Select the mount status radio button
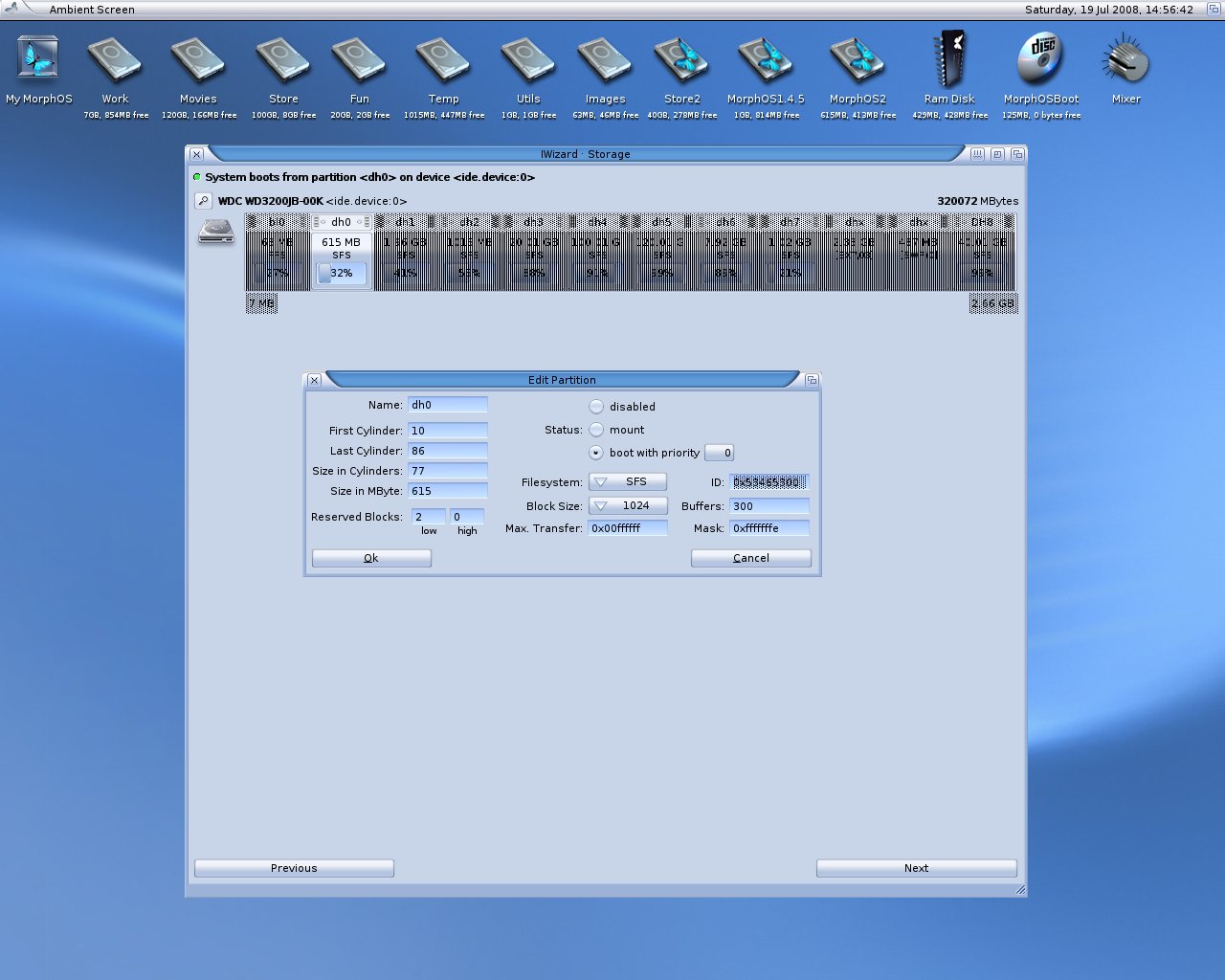 [596, 430]
